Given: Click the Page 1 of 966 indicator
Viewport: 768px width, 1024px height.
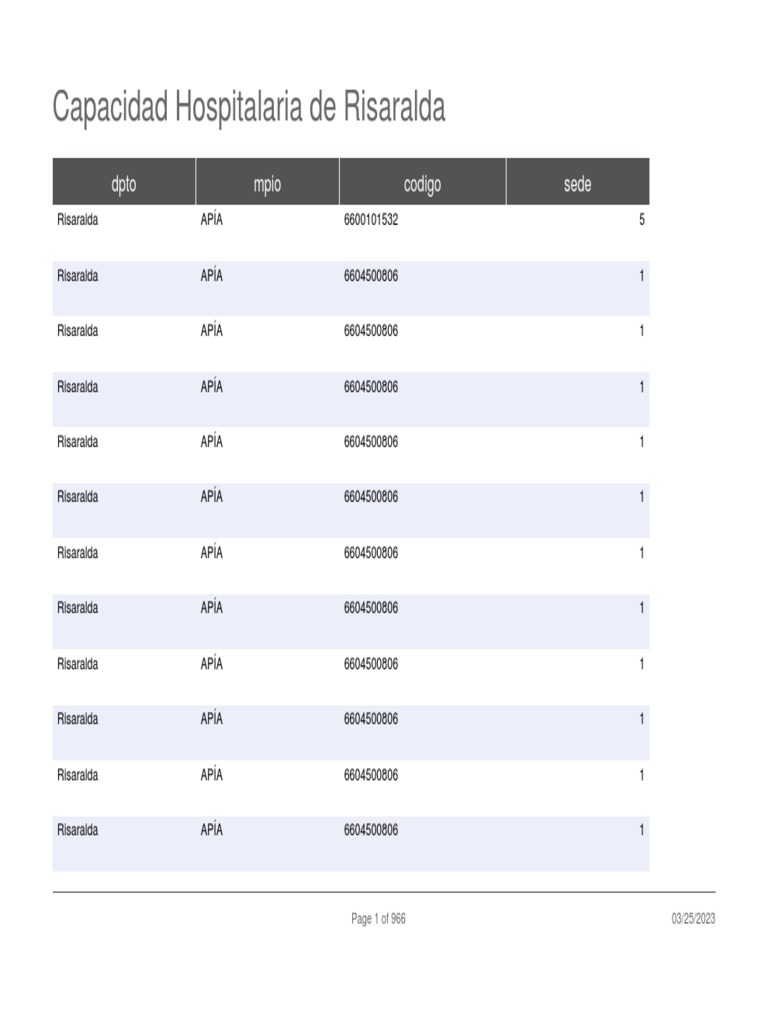Looking at the screenshot, I should coord(378,919).
